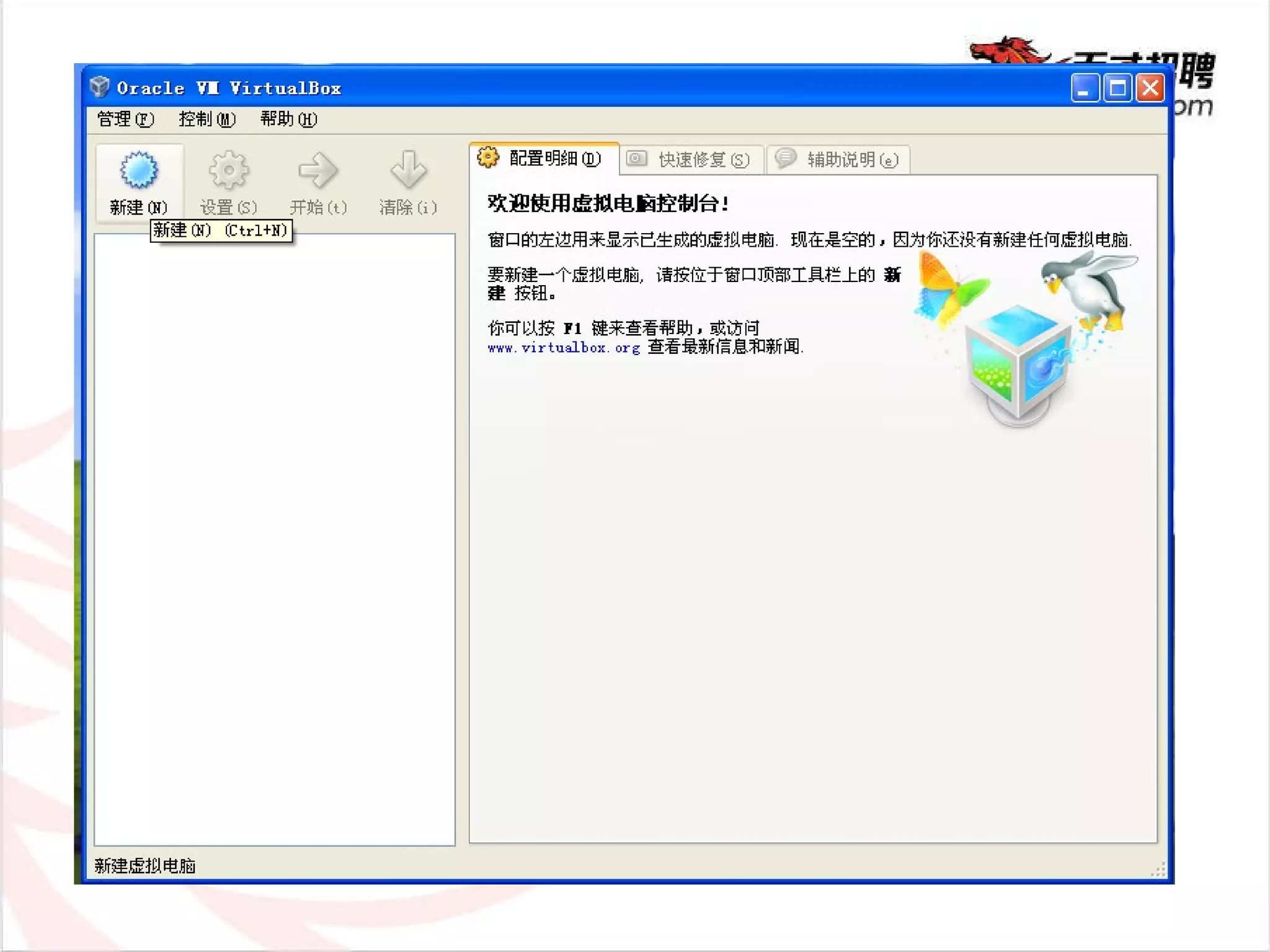This screenshot has height=952, width=1270.
Task: Minimize the VirtualBox window
Action: (1085, 89)
